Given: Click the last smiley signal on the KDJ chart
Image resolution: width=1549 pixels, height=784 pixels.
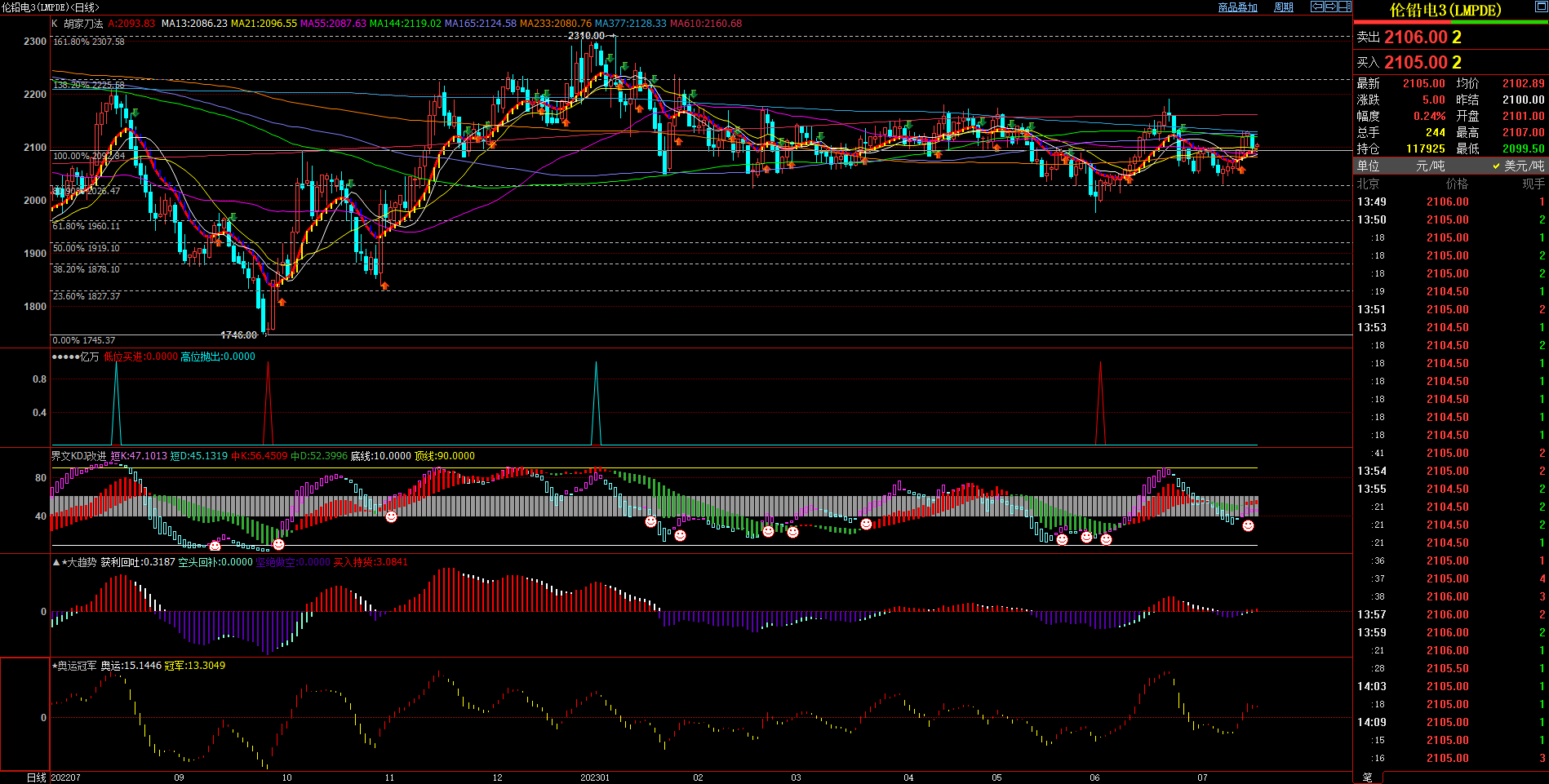Looking at the screenshot, I should pyautogui.click(x=1248, y=526).
